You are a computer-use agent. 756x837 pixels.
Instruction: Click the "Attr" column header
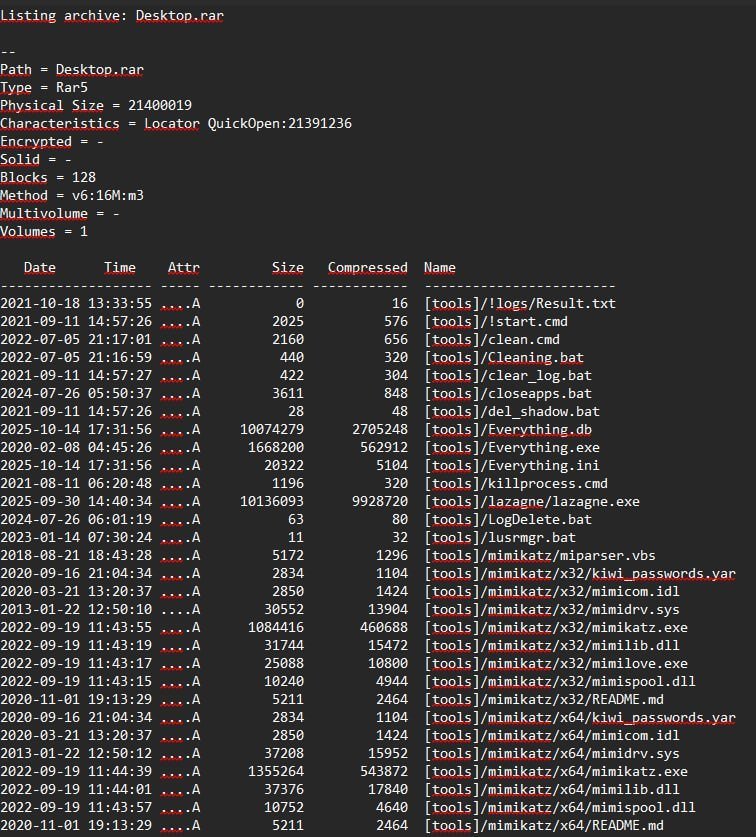point(183,267)
